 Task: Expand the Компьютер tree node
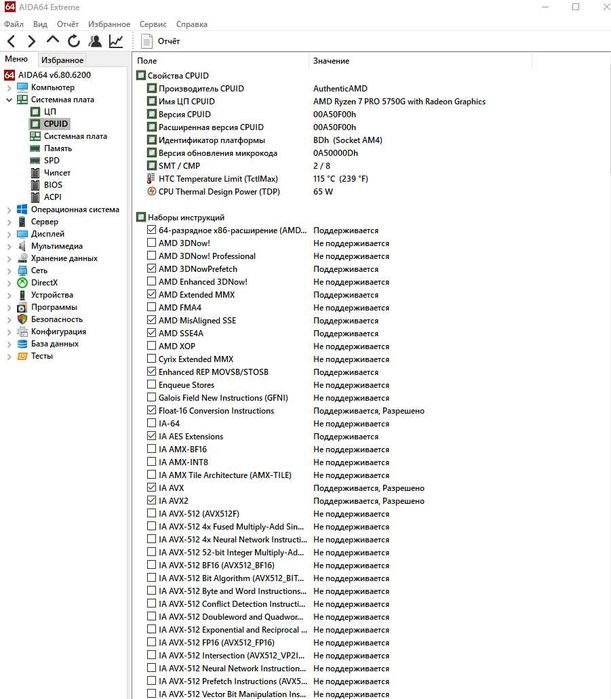[x=9, y=88]
